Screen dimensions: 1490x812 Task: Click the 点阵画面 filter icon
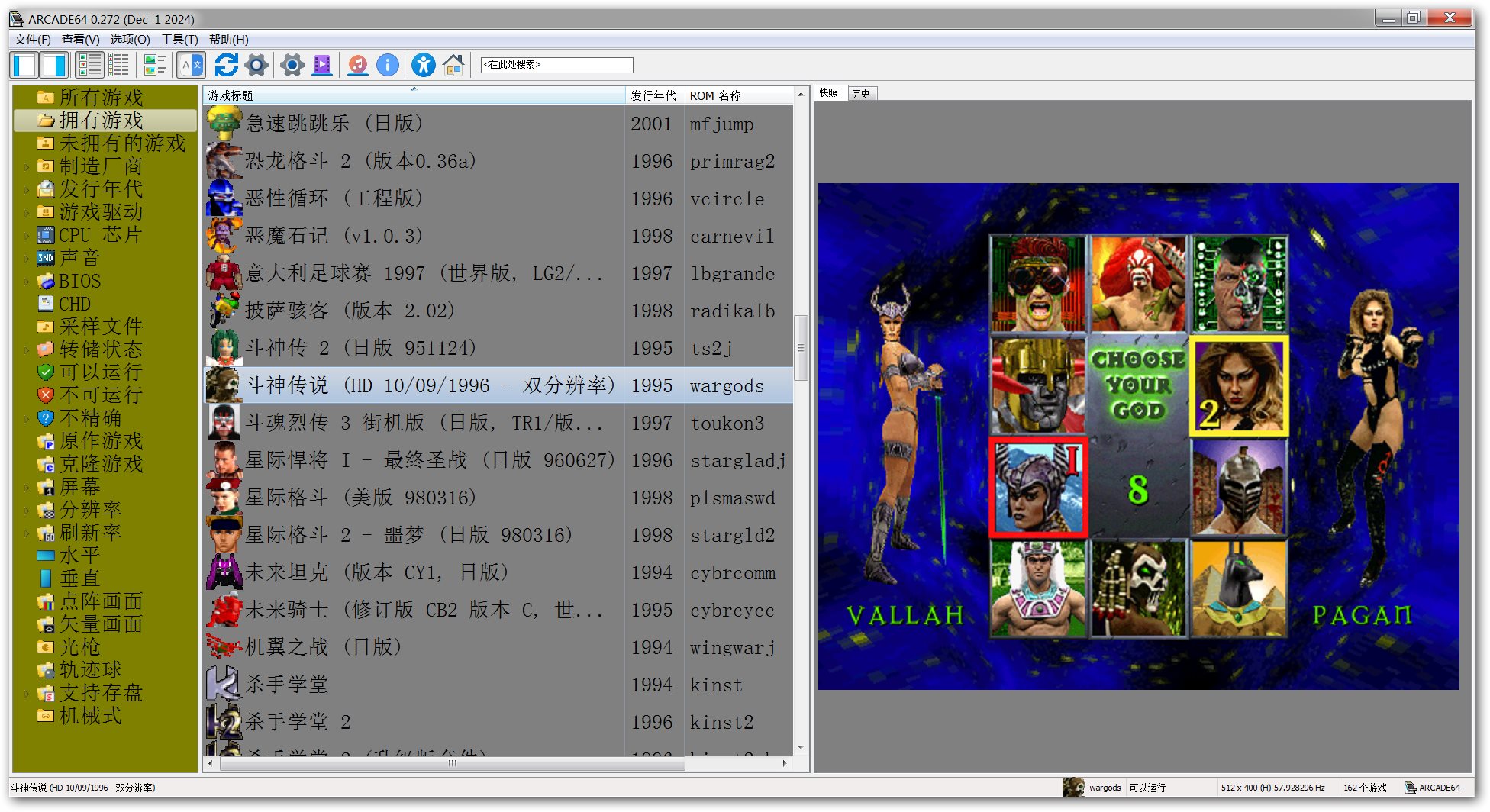(46, 601)
